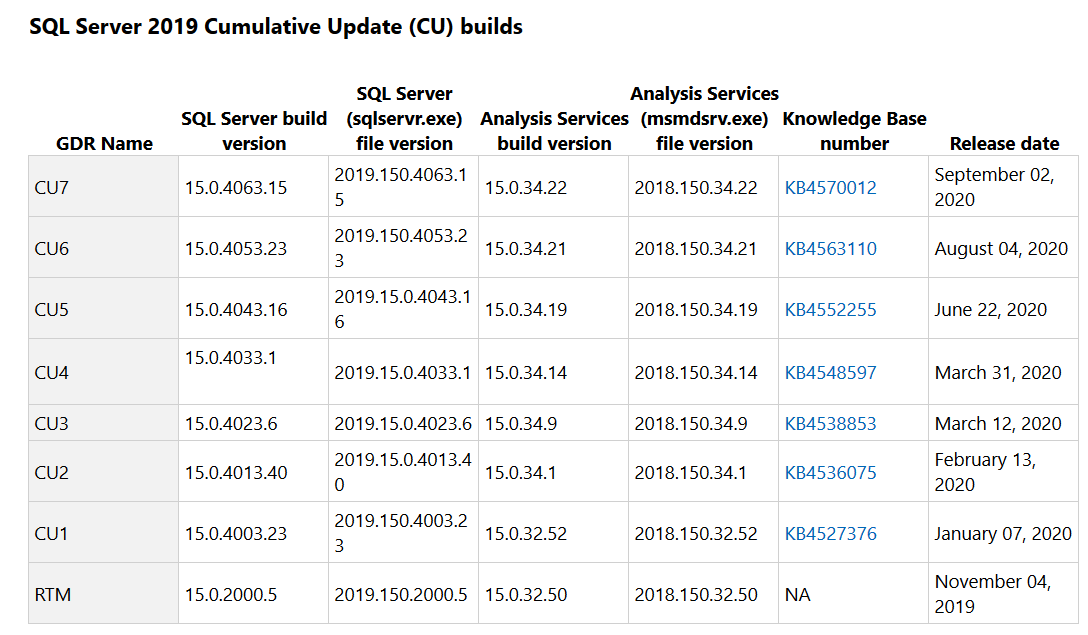
Task: Click the Knowledge Base number column header
Action: click(x=854, y=131)
